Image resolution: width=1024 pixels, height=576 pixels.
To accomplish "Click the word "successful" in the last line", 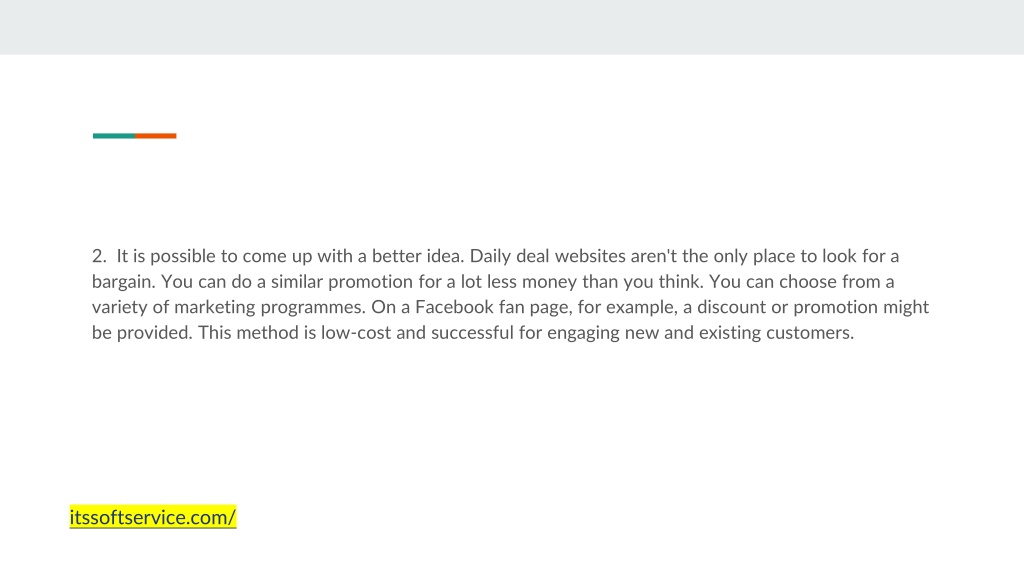I will pos(472,332).
